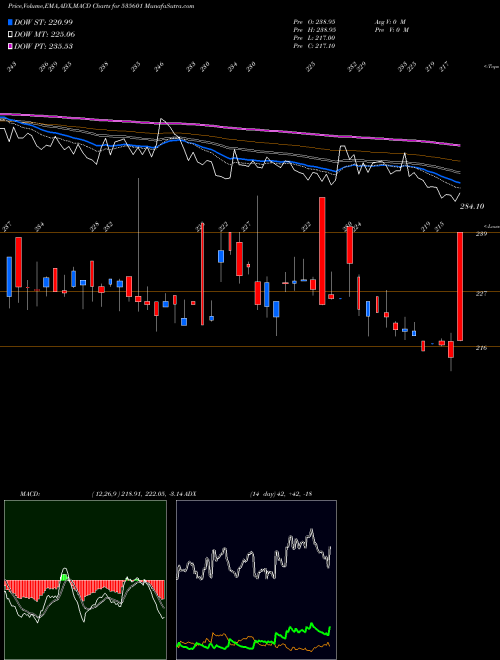Viewport: 500px width, 660px height.
Task: Click the 239 price level label
Action: pos(481,234)
